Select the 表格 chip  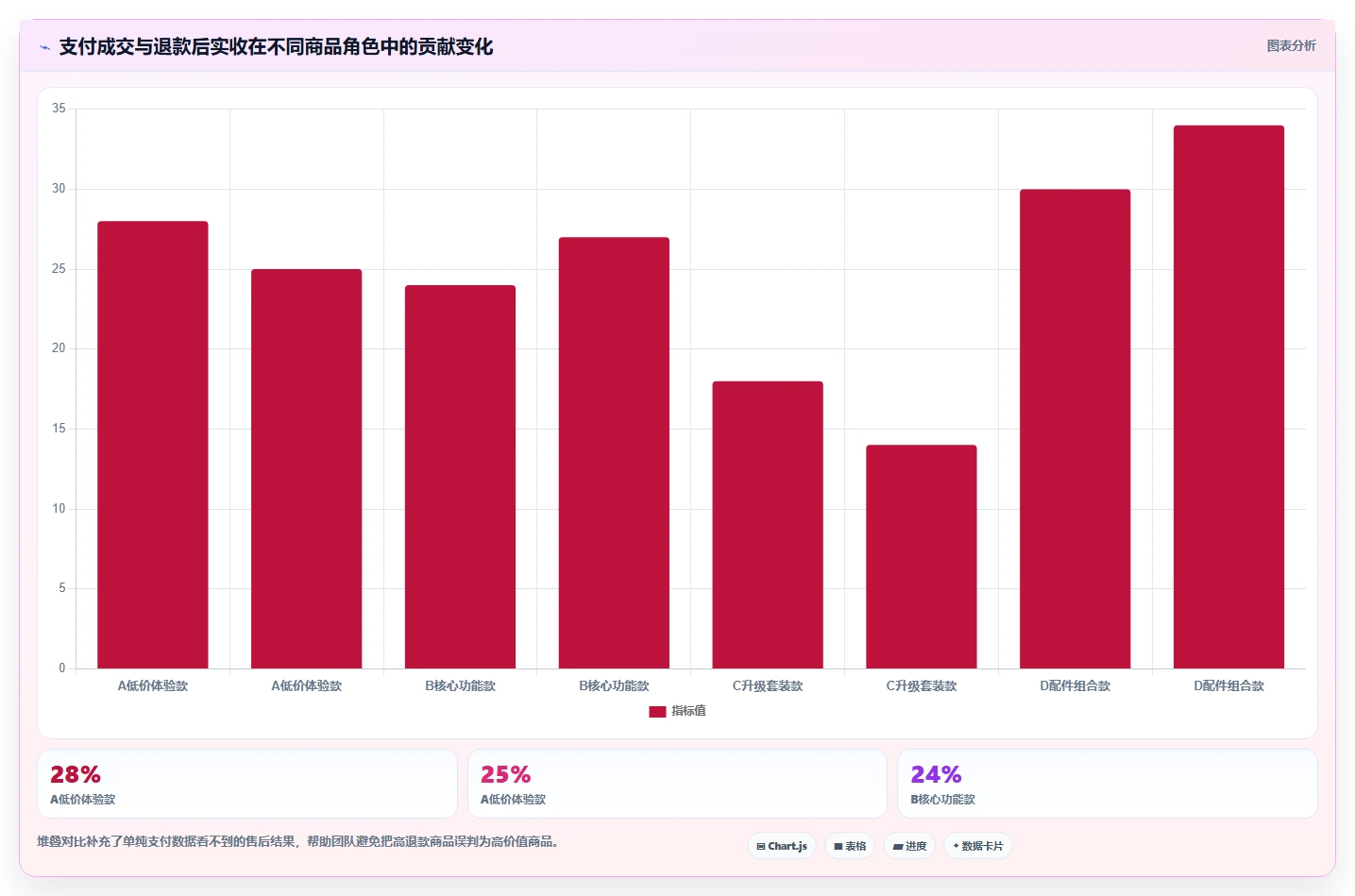pos(850,846)
